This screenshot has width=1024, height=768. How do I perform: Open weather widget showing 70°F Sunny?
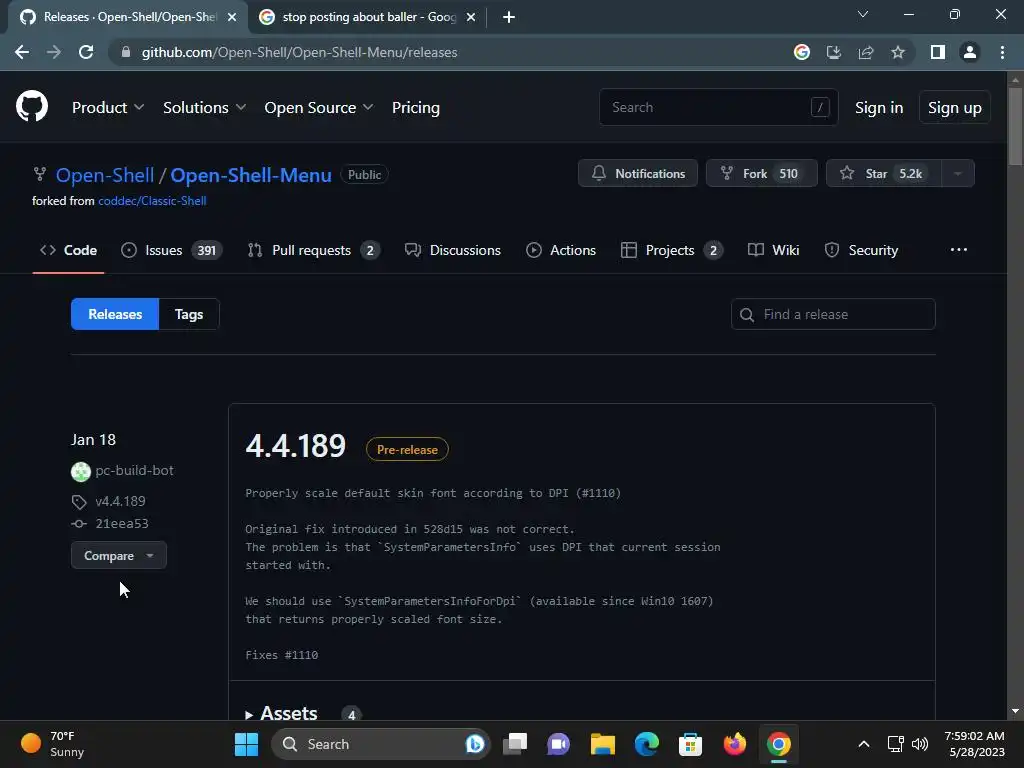52,744
